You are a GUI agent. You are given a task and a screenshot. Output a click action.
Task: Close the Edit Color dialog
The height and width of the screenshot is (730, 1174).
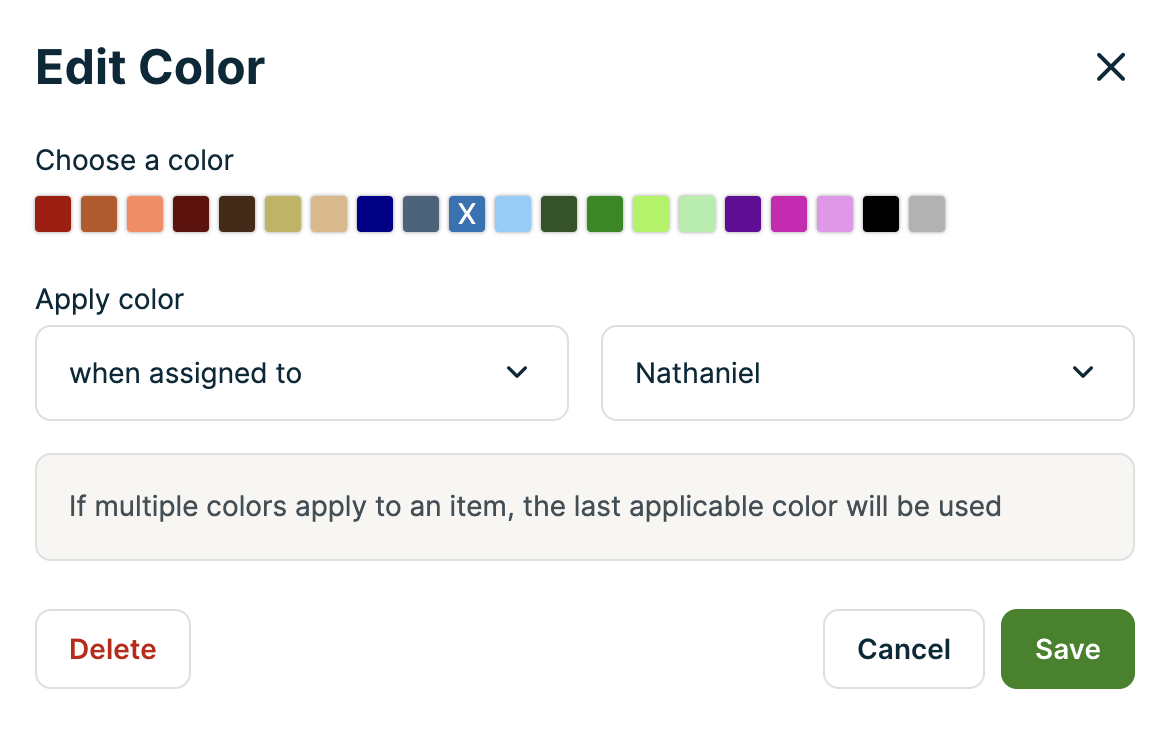[1110, 67]
